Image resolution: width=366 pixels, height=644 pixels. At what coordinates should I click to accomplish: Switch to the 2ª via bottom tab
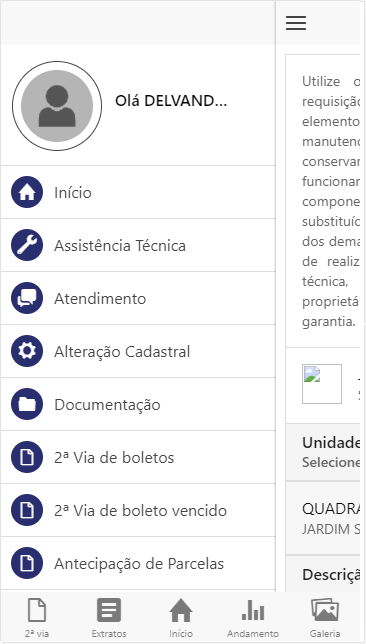tap(37, 617)
